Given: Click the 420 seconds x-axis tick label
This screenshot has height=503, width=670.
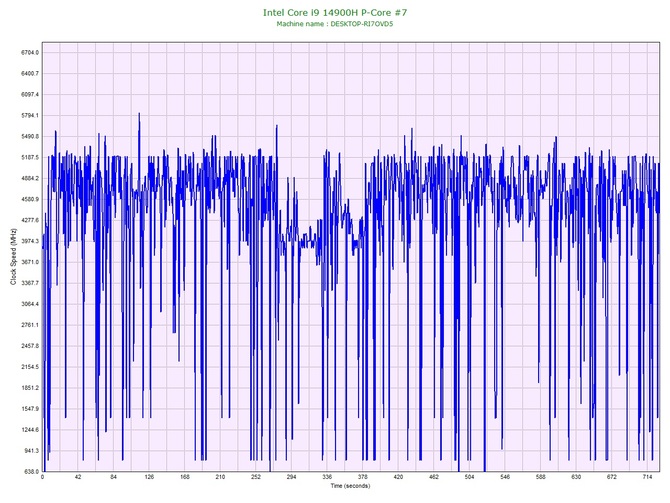Looking at the screenshot, I should click(398, 477).
